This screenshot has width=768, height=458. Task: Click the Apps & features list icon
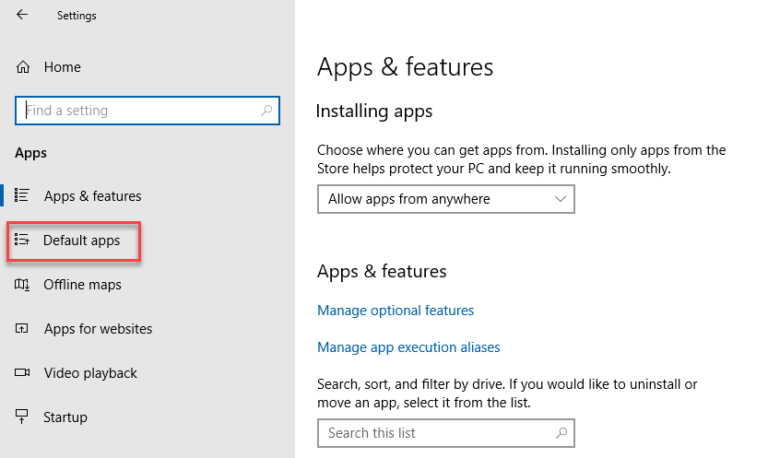22,195
